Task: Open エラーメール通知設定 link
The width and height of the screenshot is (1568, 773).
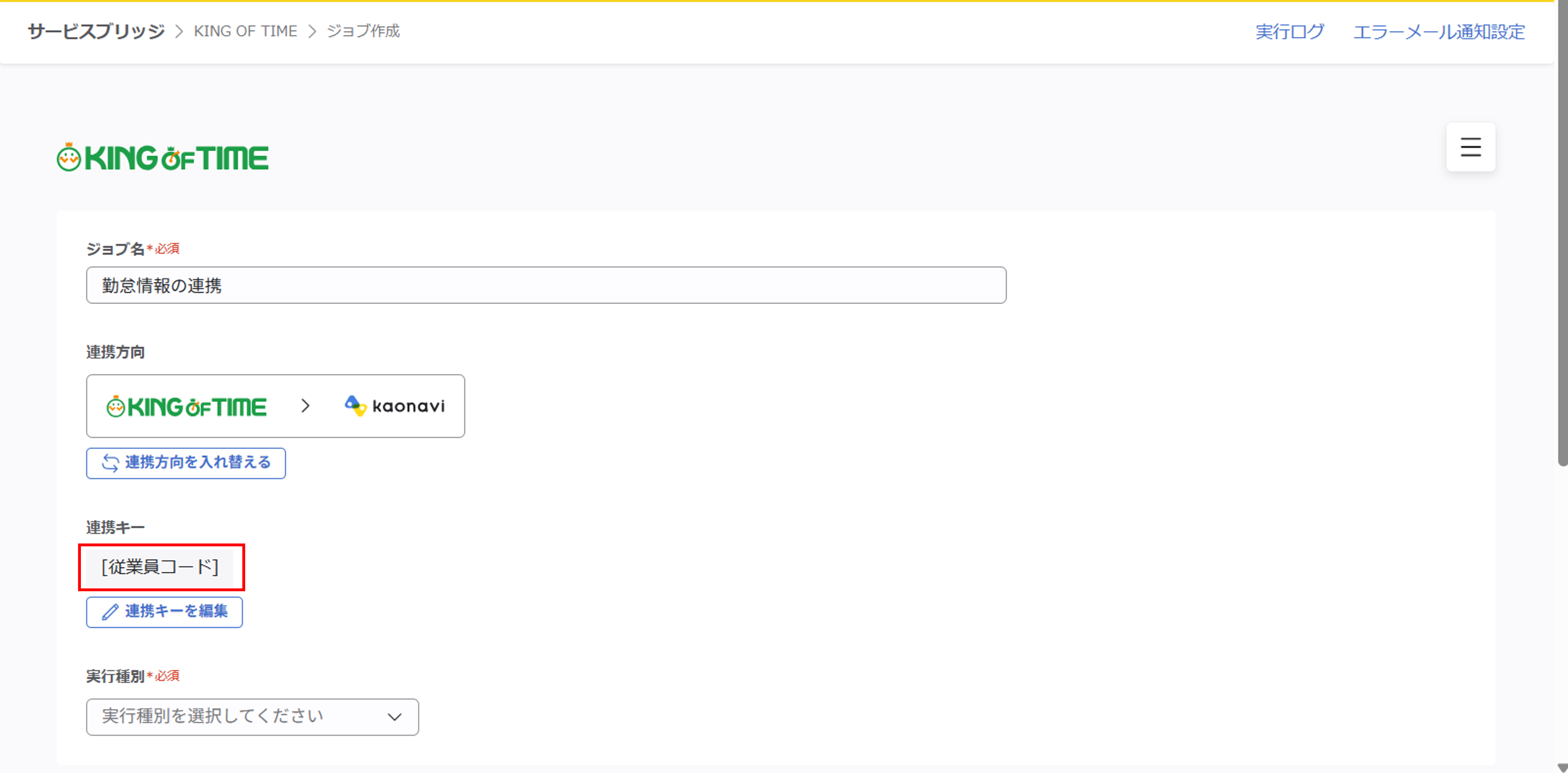Action: pyautogui.click(x=1438, y=32)
